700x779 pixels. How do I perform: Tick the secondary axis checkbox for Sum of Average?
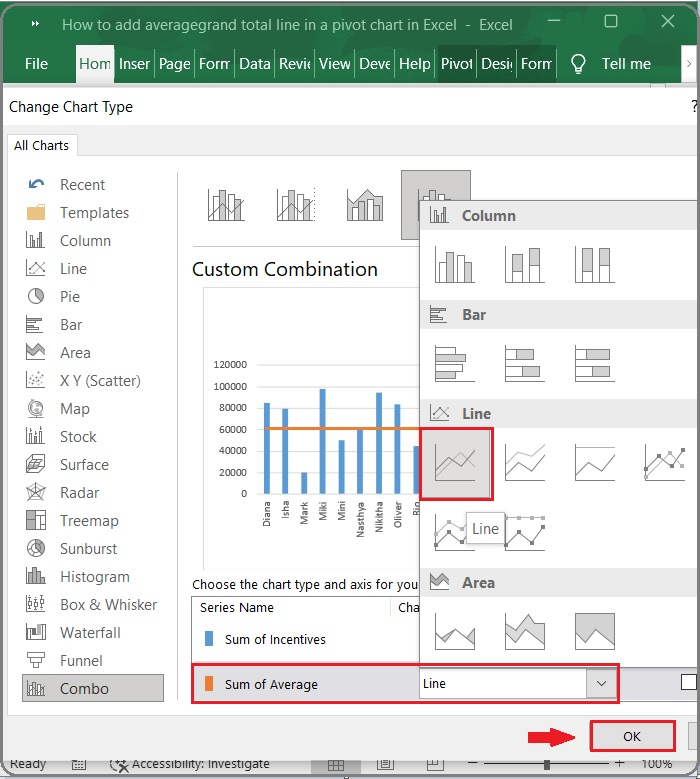coord(688,682)
